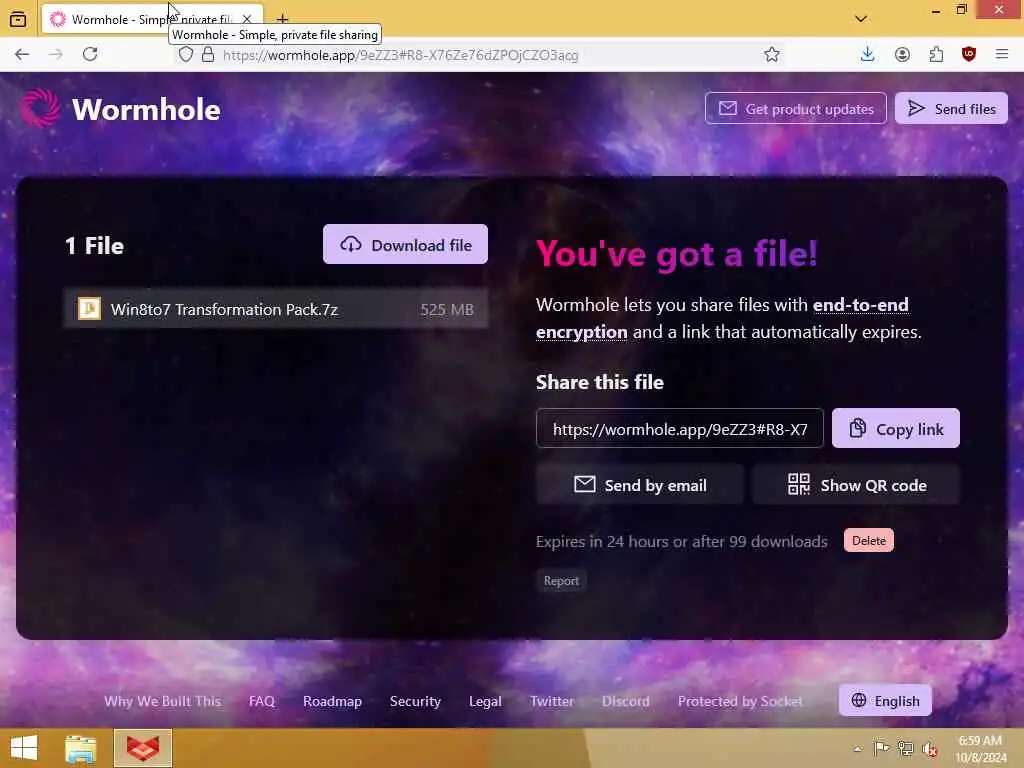Click the 7z archive file icon
The image size is (1024, 768).
point(89,308)
